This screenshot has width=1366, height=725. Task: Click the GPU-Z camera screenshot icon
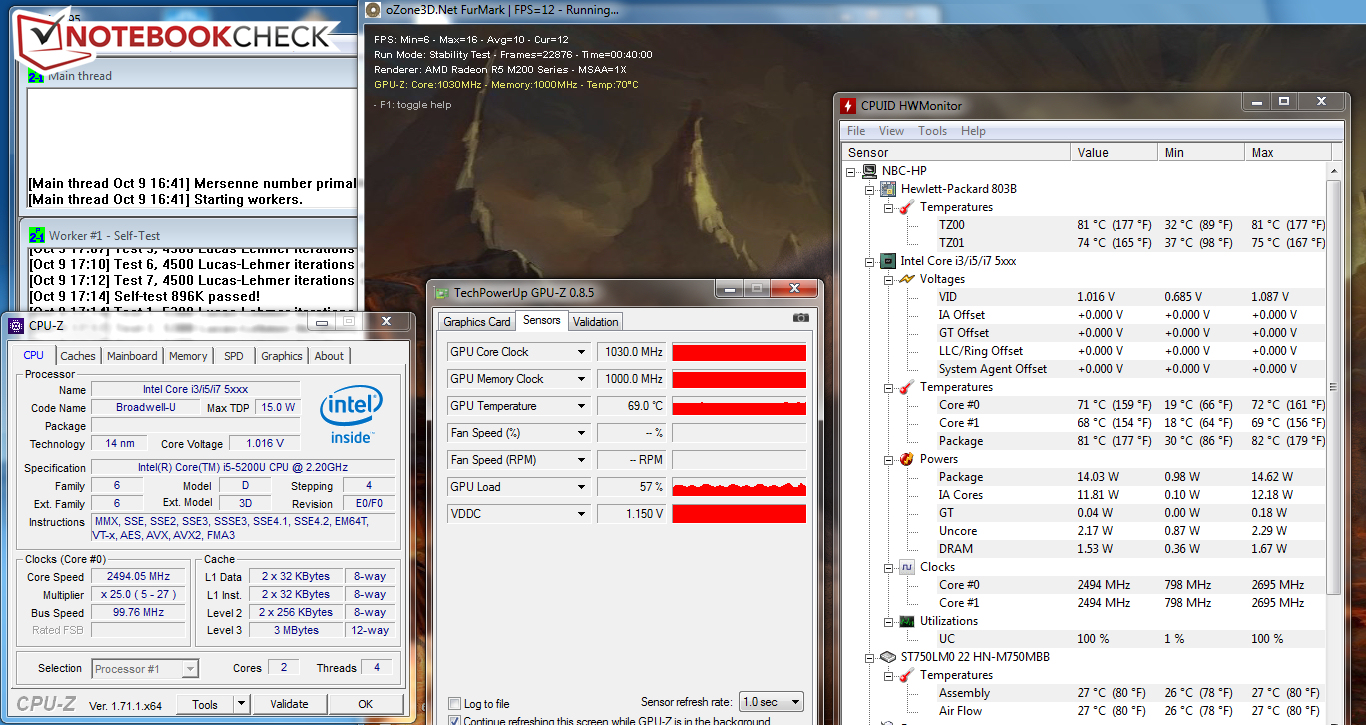[801, 317]
